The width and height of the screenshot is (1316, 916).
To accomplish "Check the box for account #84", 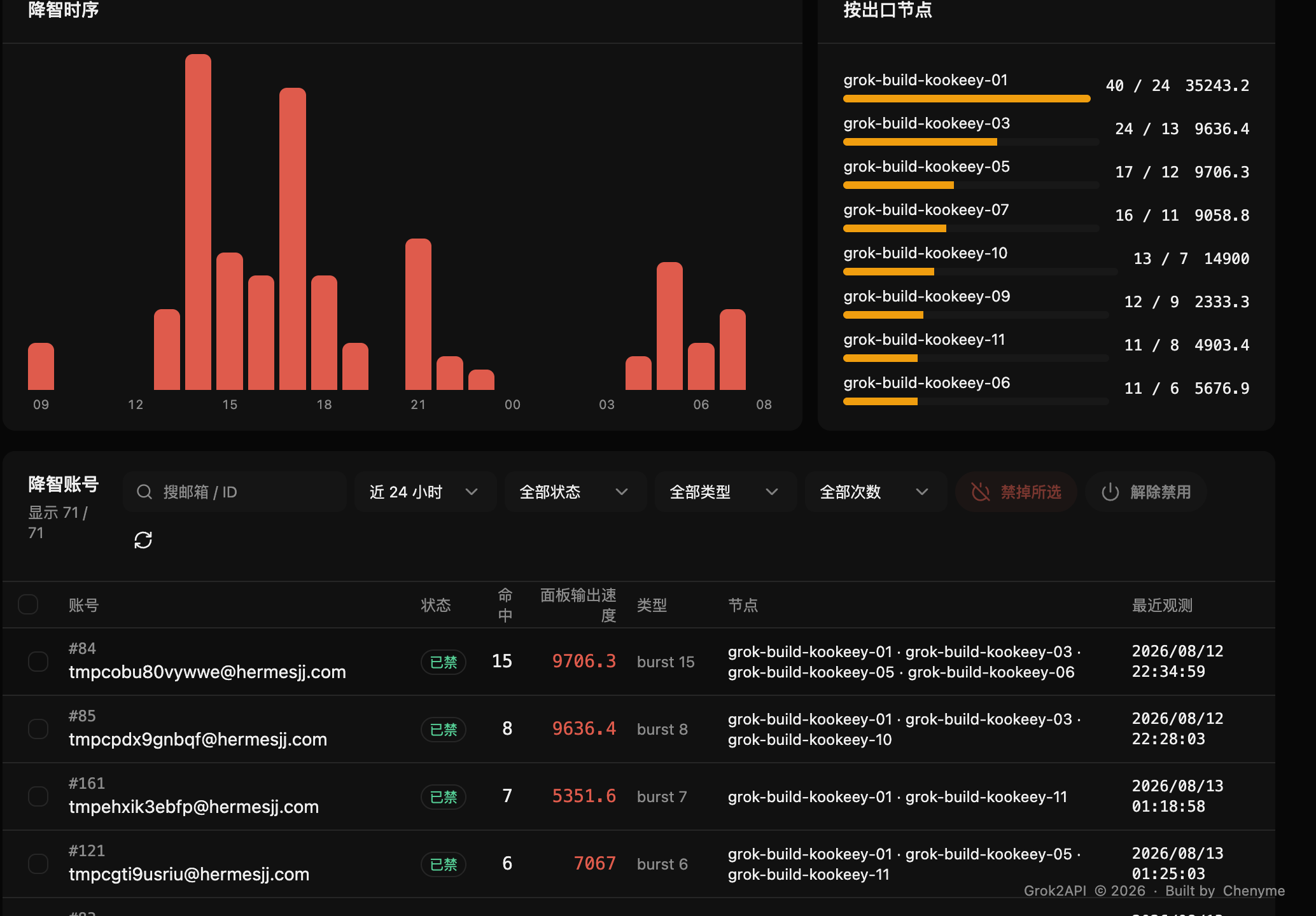I will (38, 662).
